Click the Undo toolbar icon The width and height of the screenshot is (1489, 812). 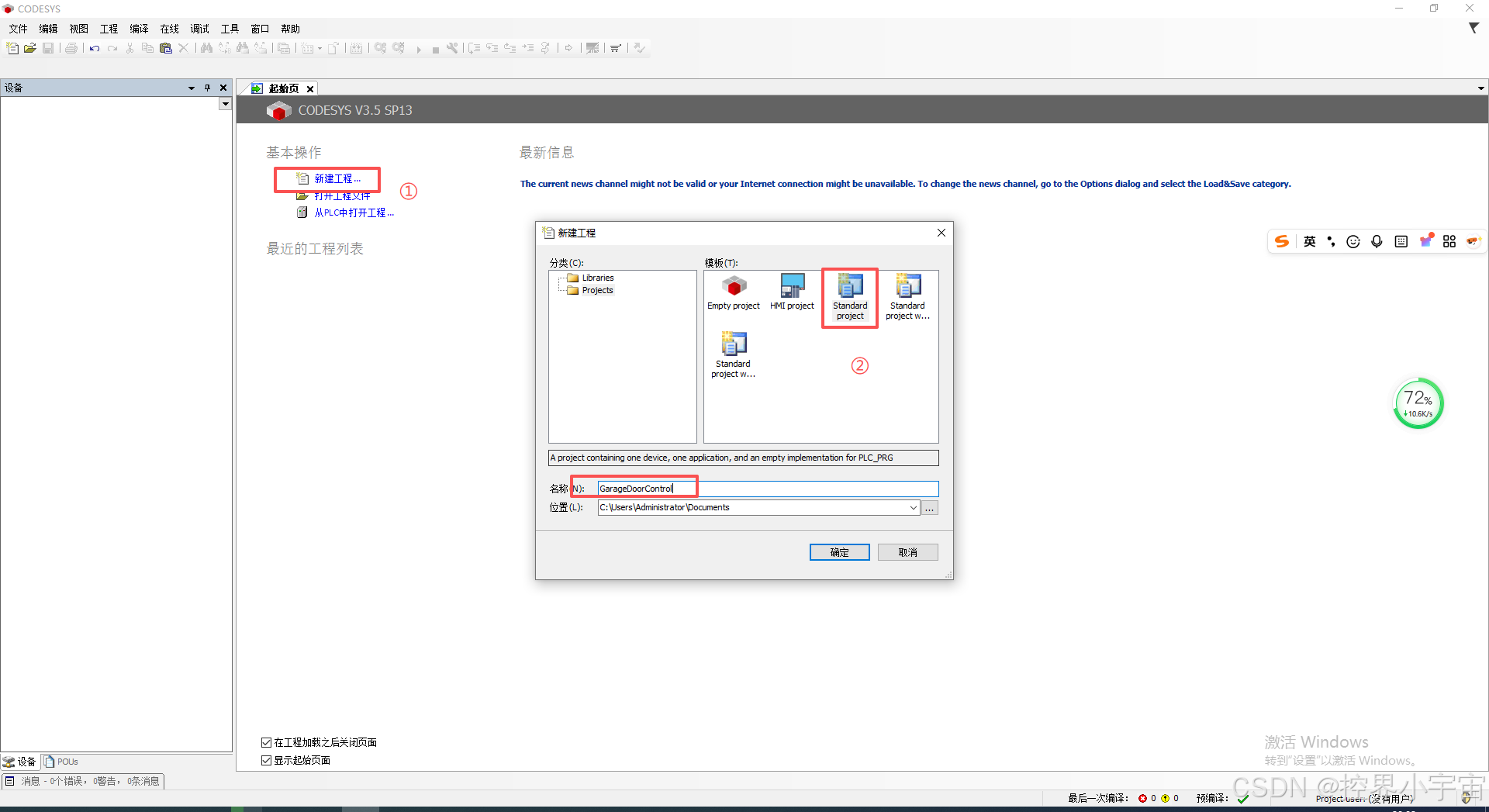[x=95, y=48]
